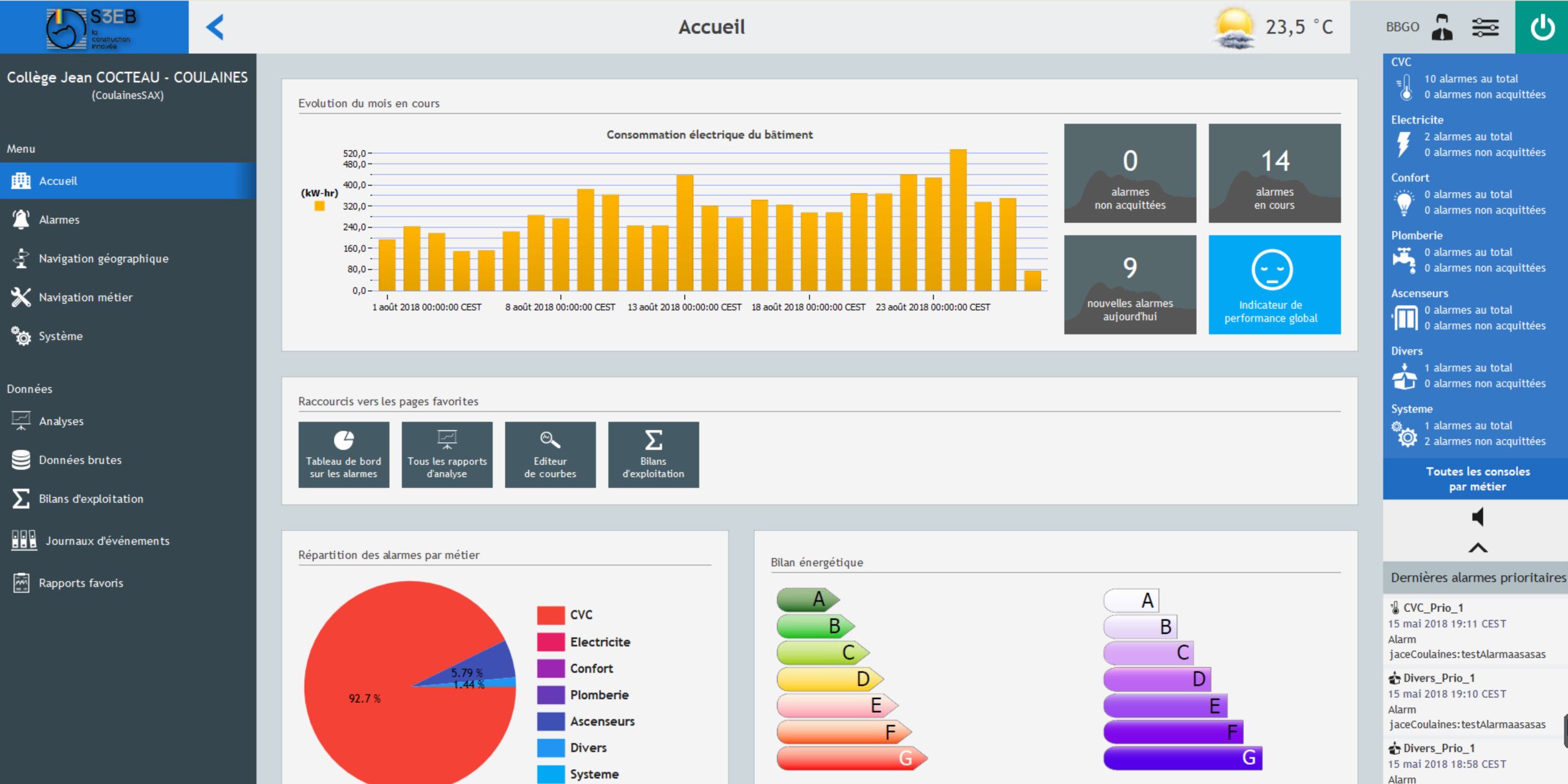Click the Confort purple legend swatch
The width and height of the screenshot is (1568, 784).
point(551,669)
